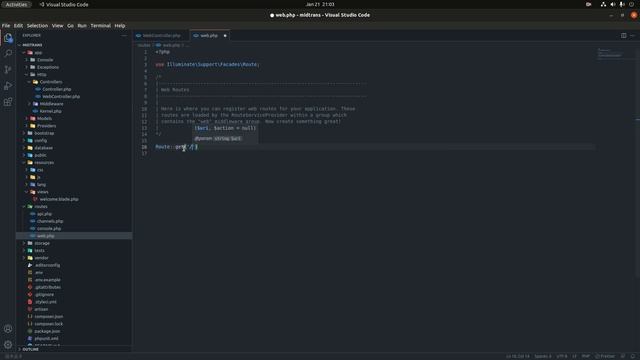The width and height of the screenshot is (640, 360).
Task: Collapse the Http folder
Action: point(42,75)
